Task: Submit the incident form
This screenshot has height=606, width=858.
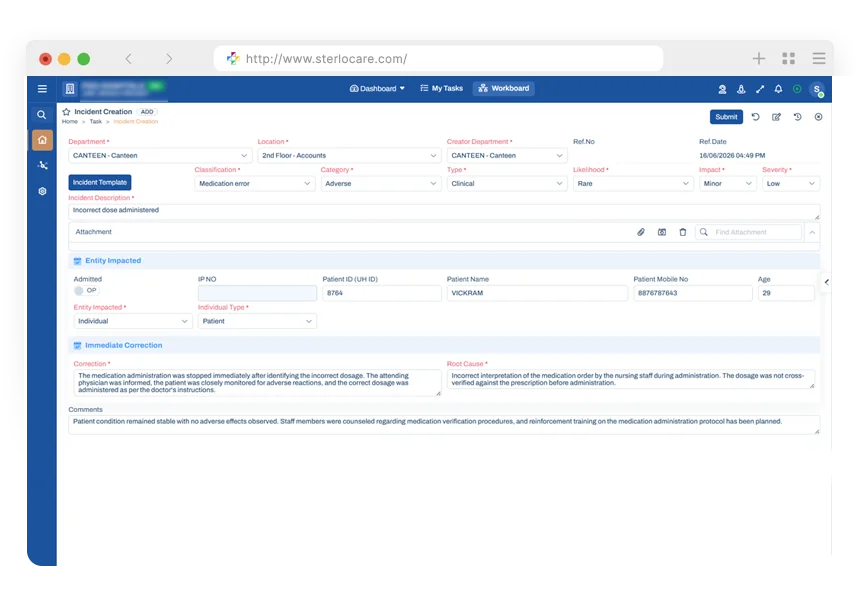Action: click(726, 117)
